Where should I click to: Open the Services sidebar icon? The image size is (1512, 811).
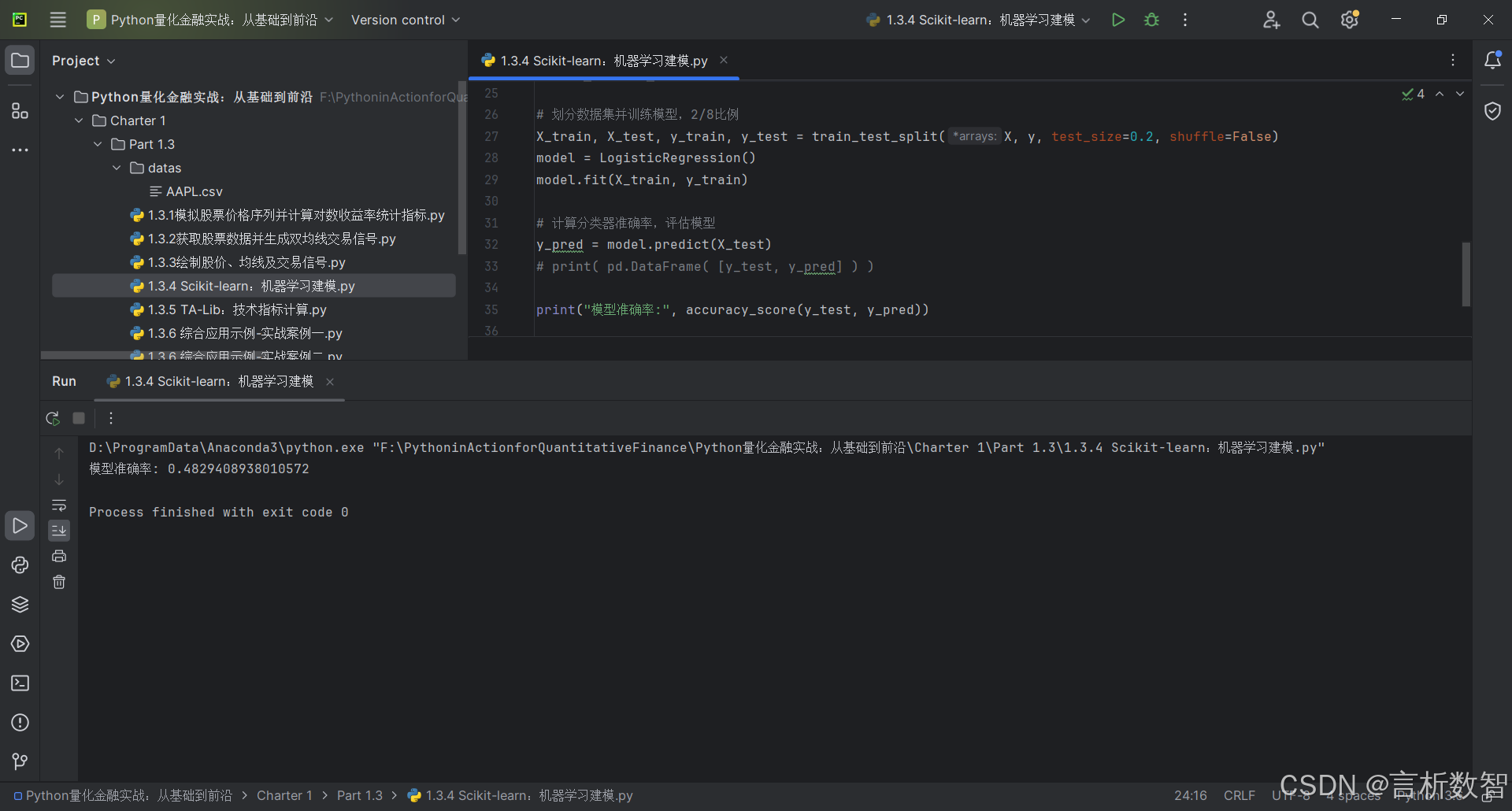(x=20, y=643)
